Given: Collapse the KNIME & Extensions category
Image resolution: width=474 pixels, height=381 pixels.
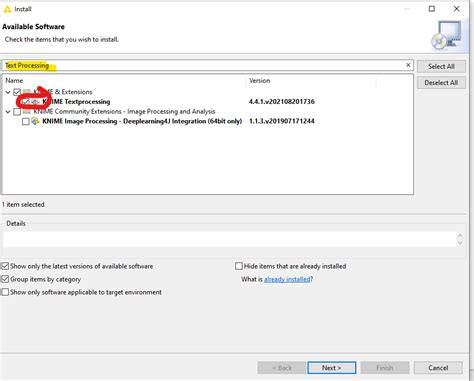Looking at the screenshot, I should (8, 92).
